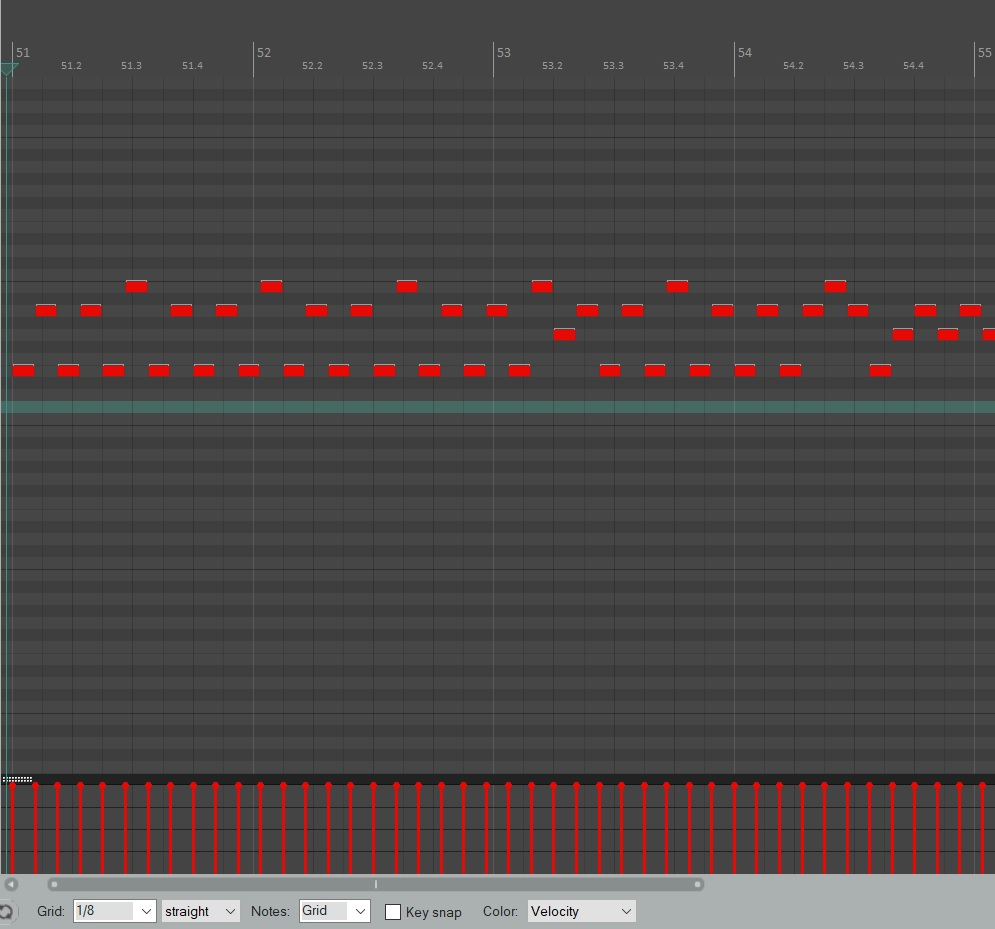This screenshot has height=929, width=995.
Task: Open the straight grid type dropdown
Action: (x=201, y=911)
